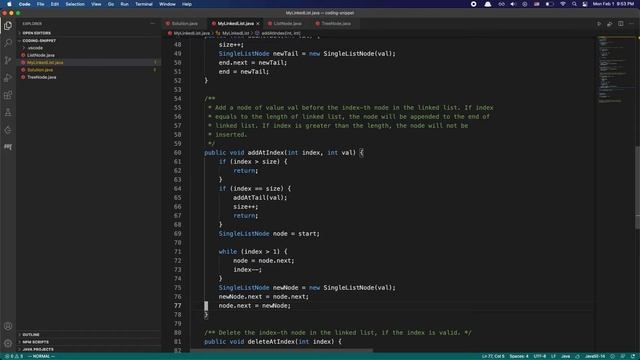Open the Terminal menu
The image size is (640, 360).
coord(144,4)
